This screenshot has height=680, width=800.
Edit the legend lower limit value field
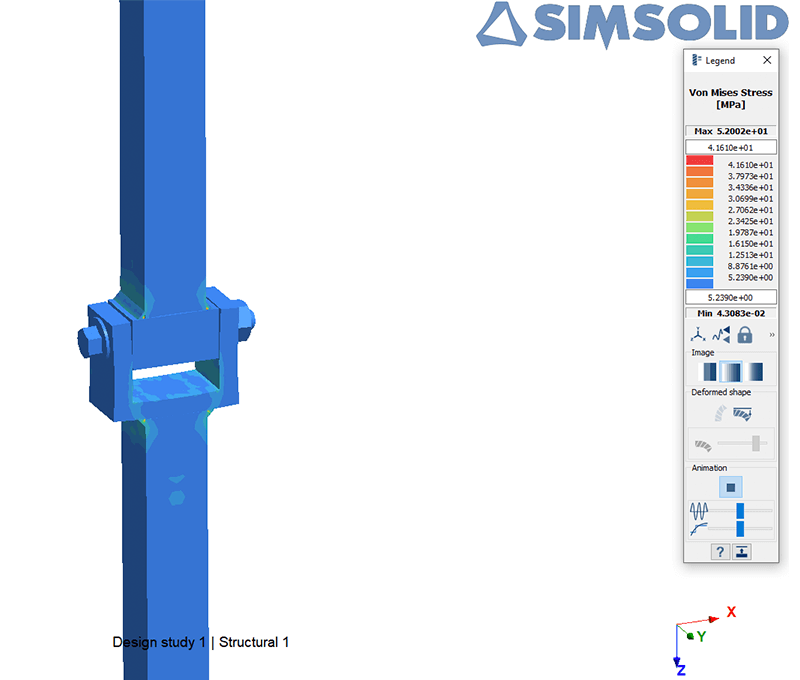point(730,297)
